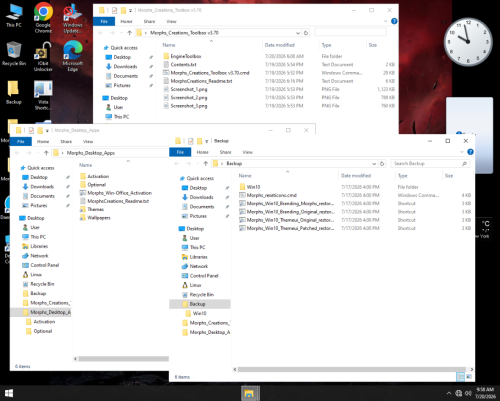
Task: Open the Share tab in Toolbox window
Action: click(149, 21)
